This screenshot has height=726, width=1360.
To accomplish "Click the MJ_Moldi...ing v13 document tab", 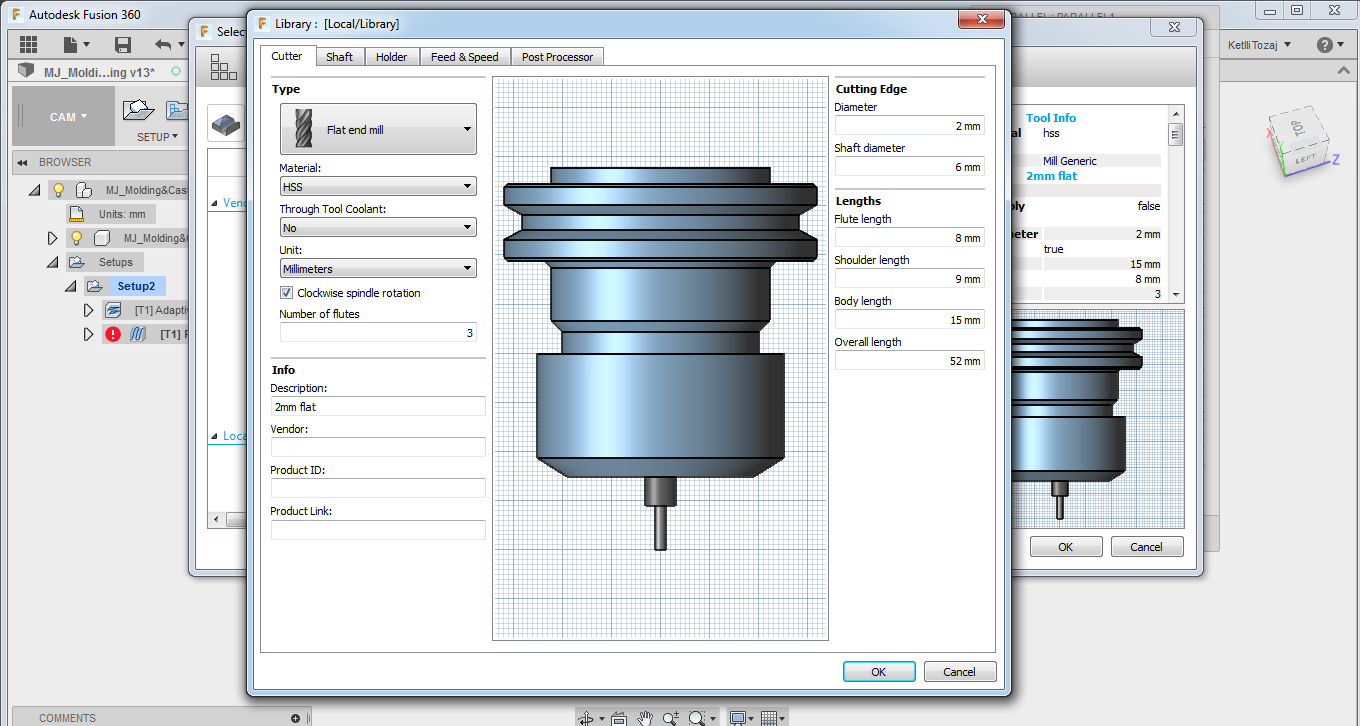I will 99,72.
